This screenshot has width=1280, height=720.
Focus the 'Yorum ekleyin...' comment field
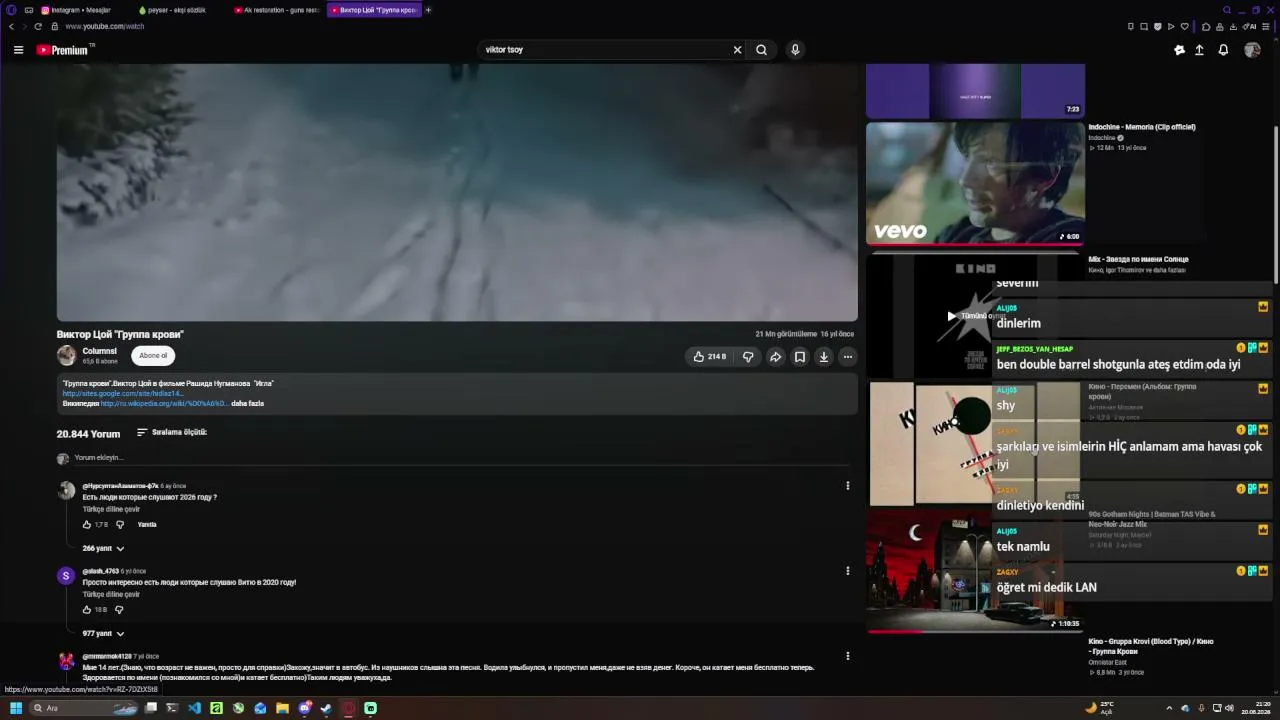click(x=460, y=458)
